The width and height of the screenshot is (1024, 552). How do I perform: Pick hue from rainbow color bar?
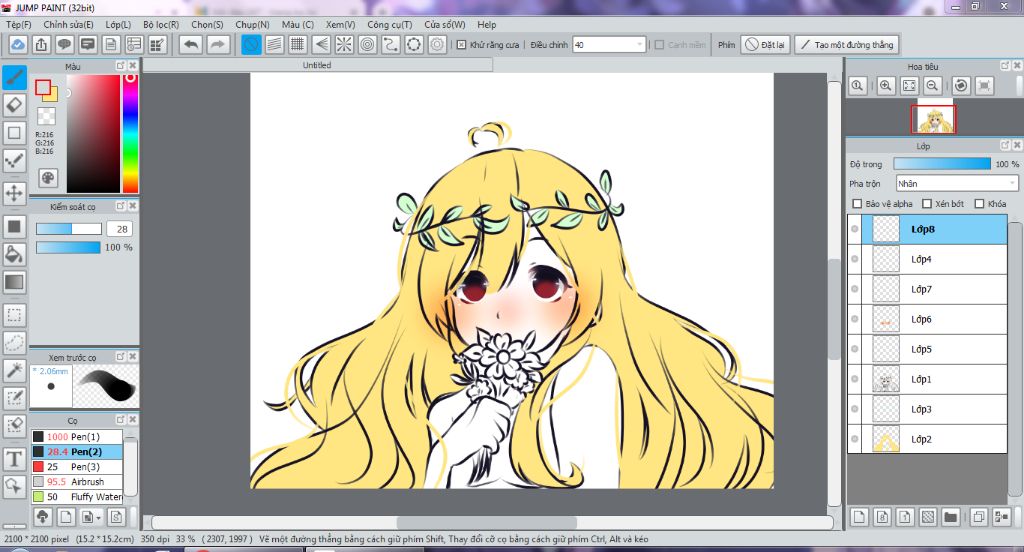coord(131,133)
